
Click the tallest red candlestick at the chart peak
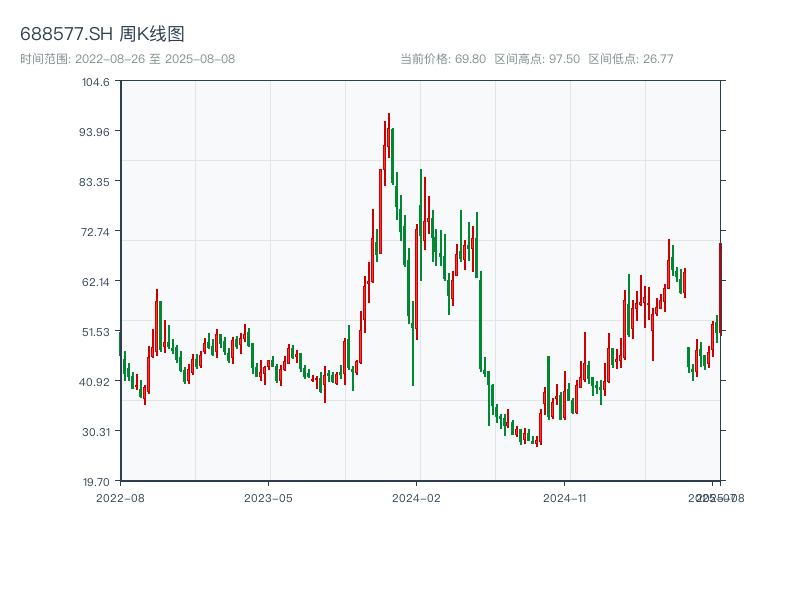pos(389,136)
